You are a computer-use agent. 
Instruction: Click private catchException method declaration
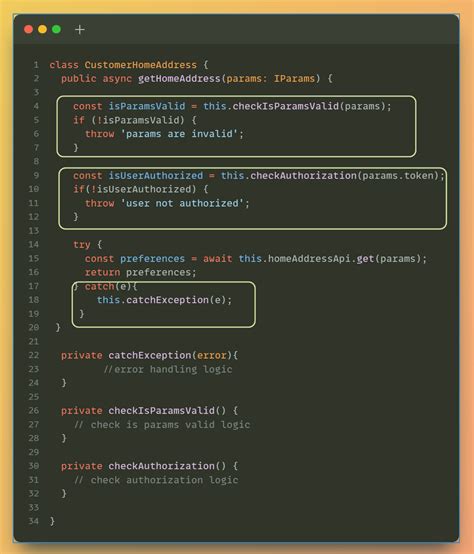[x=149, y=355]
